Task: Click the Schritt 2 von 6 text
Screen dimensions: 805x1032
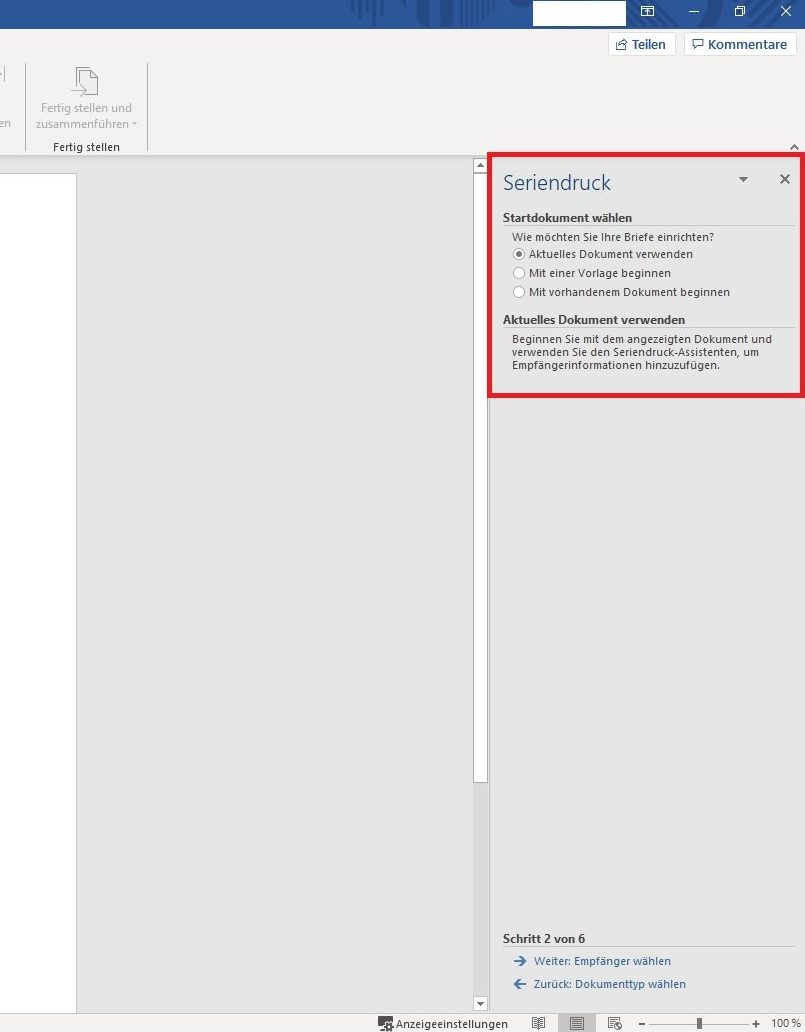Action: pyautogui.click(x=544, y=939)
